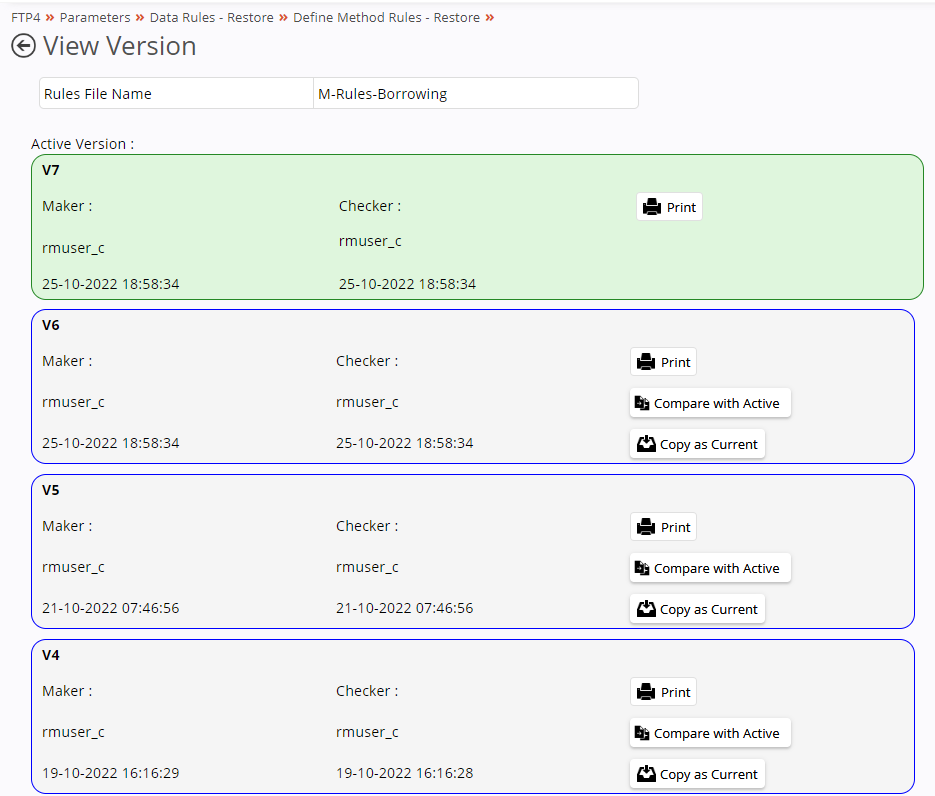Copy V4 as Current
Screen dimensions: 935x796
pyautogui.click(x=697, y=775)
